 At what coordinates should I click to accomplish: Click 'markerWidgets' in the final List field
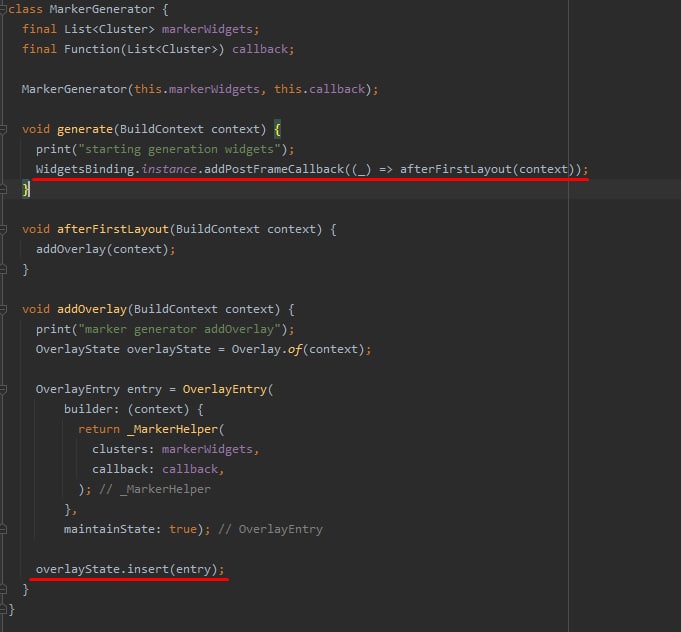click(207, 29)
